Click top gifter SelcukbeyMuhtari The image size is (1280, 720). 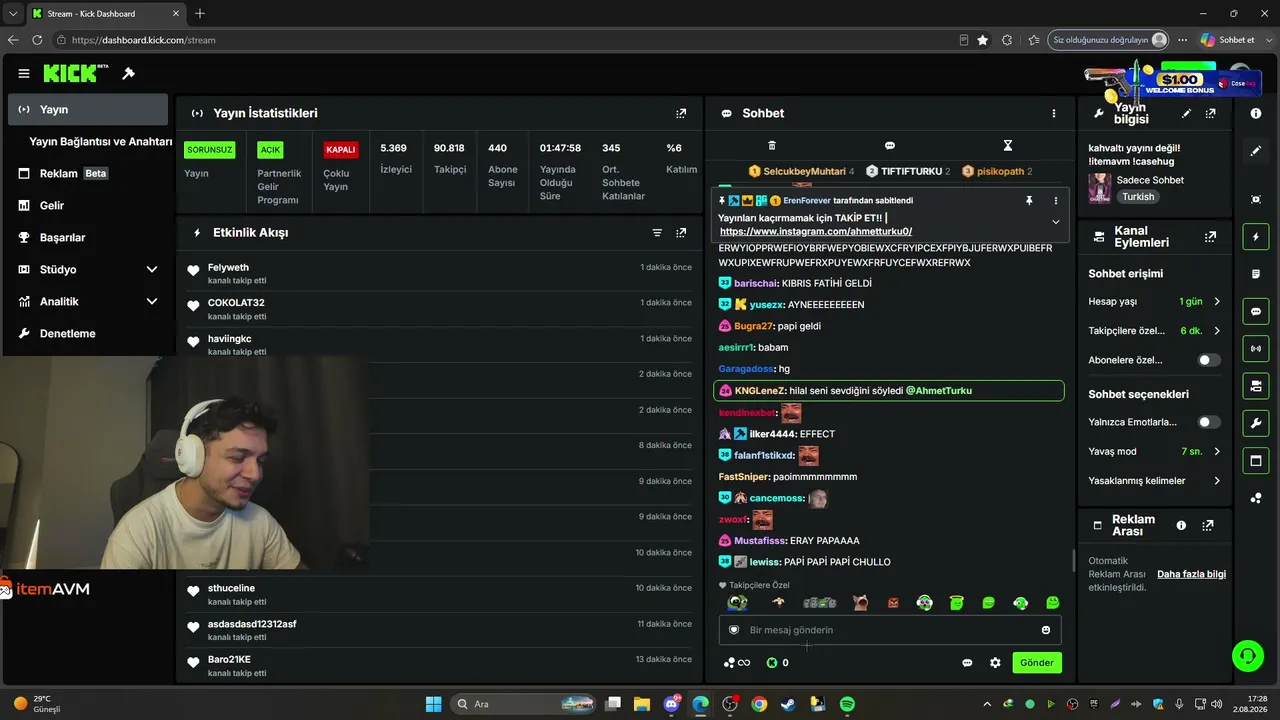[804, 171]
